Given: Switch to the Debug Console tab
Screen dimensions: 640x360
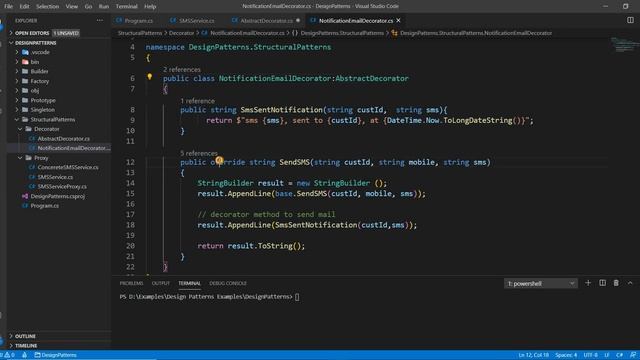Looking at the screenshot, I should [228, 283].
